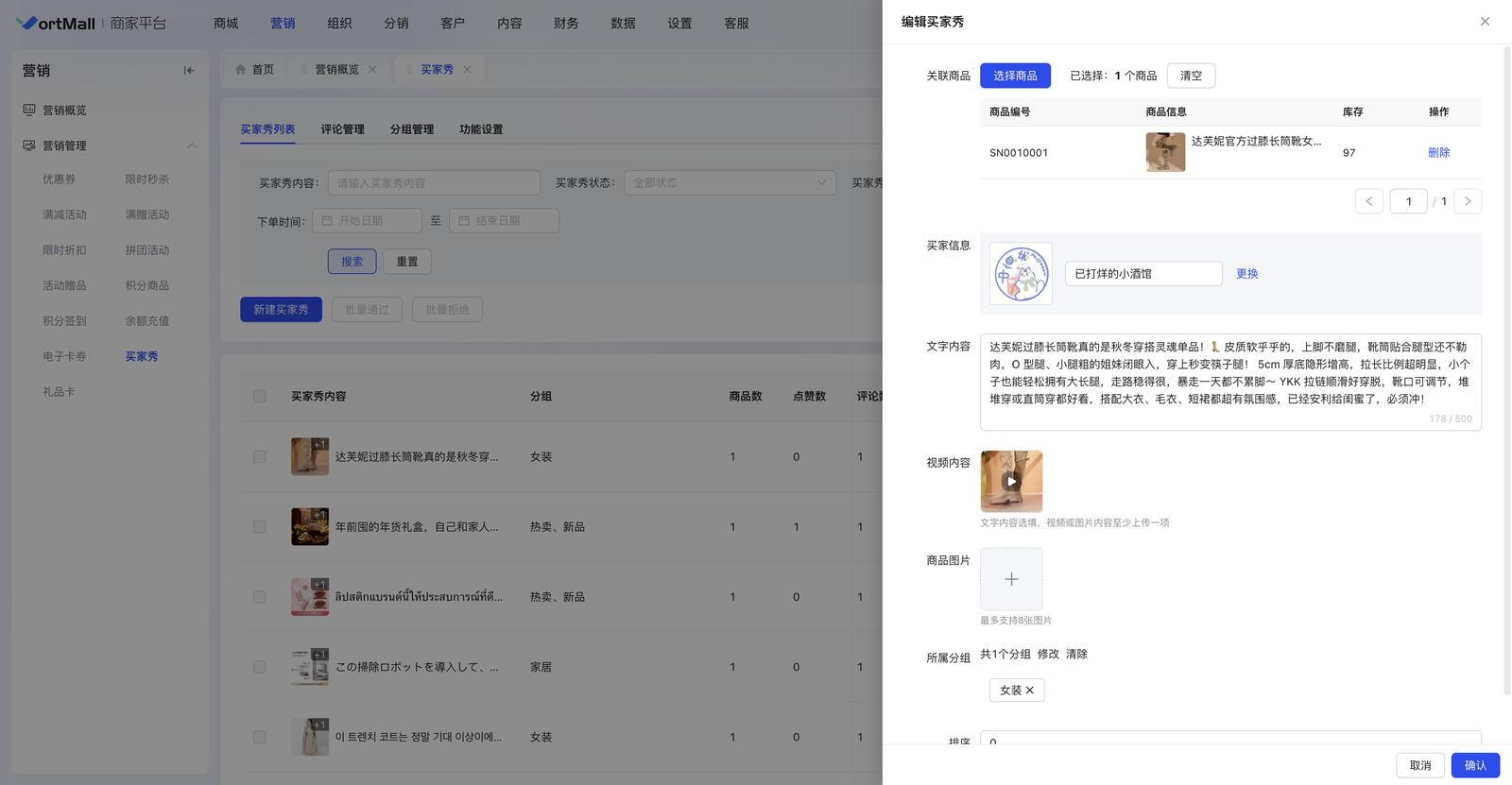Close the 买家秀 tab
The height and width of the screenshot is (785, 1512).
pyautogui.click(x=467, y=70)
